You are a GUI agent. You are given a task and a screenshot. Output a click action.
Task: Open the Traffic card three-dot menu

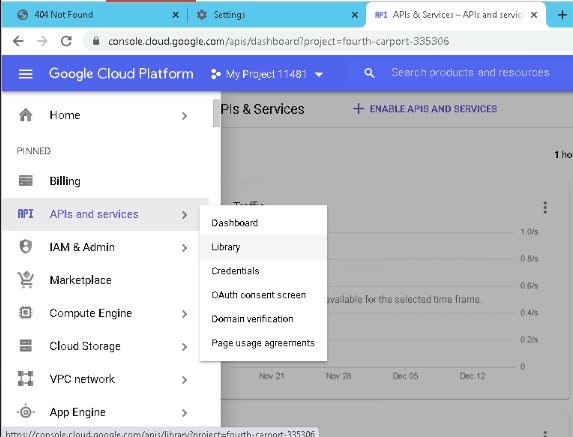tap(545, 208)
